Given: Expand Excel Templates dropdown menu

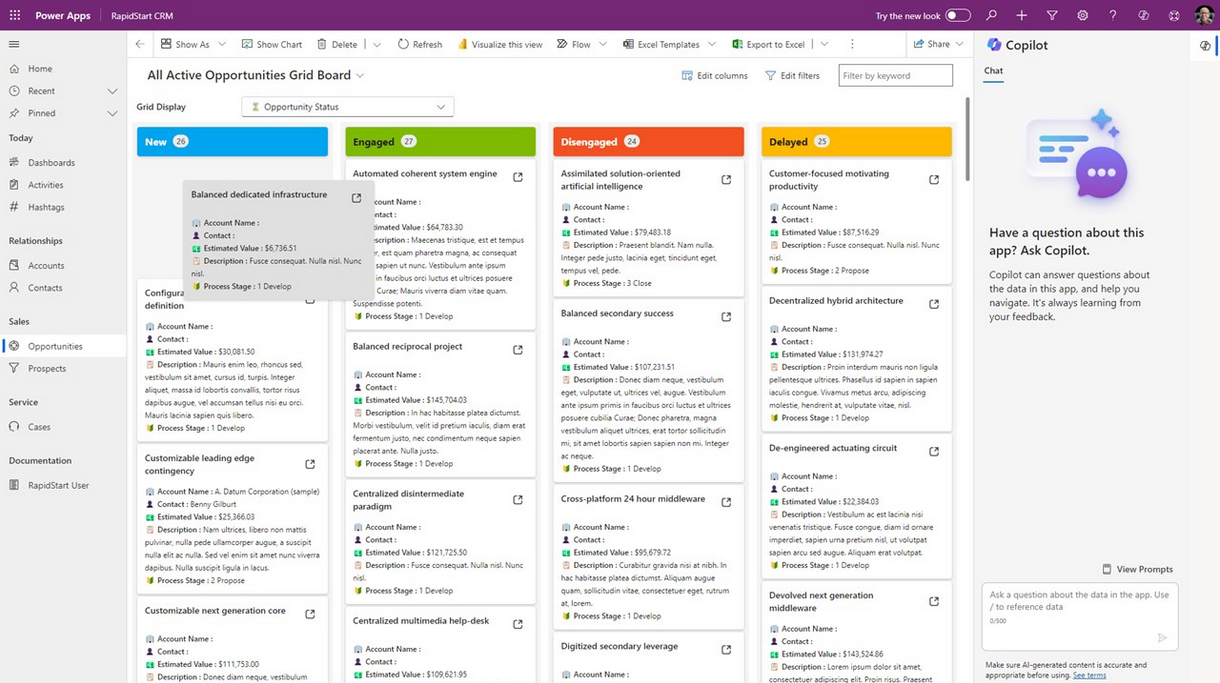Looking at the screenshot, I should tap(711, 44).
